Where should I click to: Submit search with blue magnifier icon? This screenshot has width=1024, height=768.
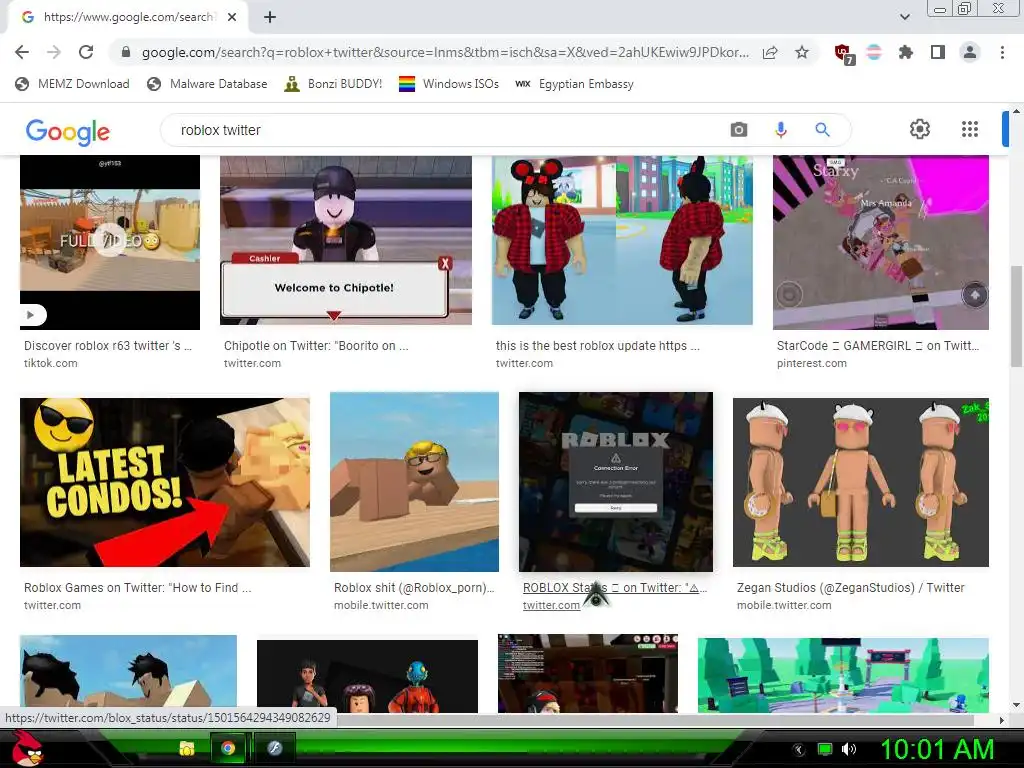(x=822, y=130)
